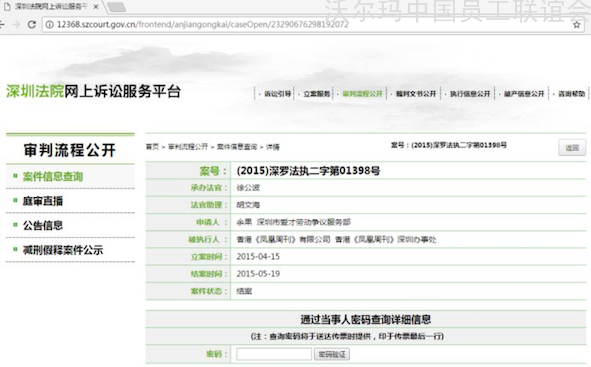
Task: Click the filing date 2015-04-15
Action: click(258, 257)
